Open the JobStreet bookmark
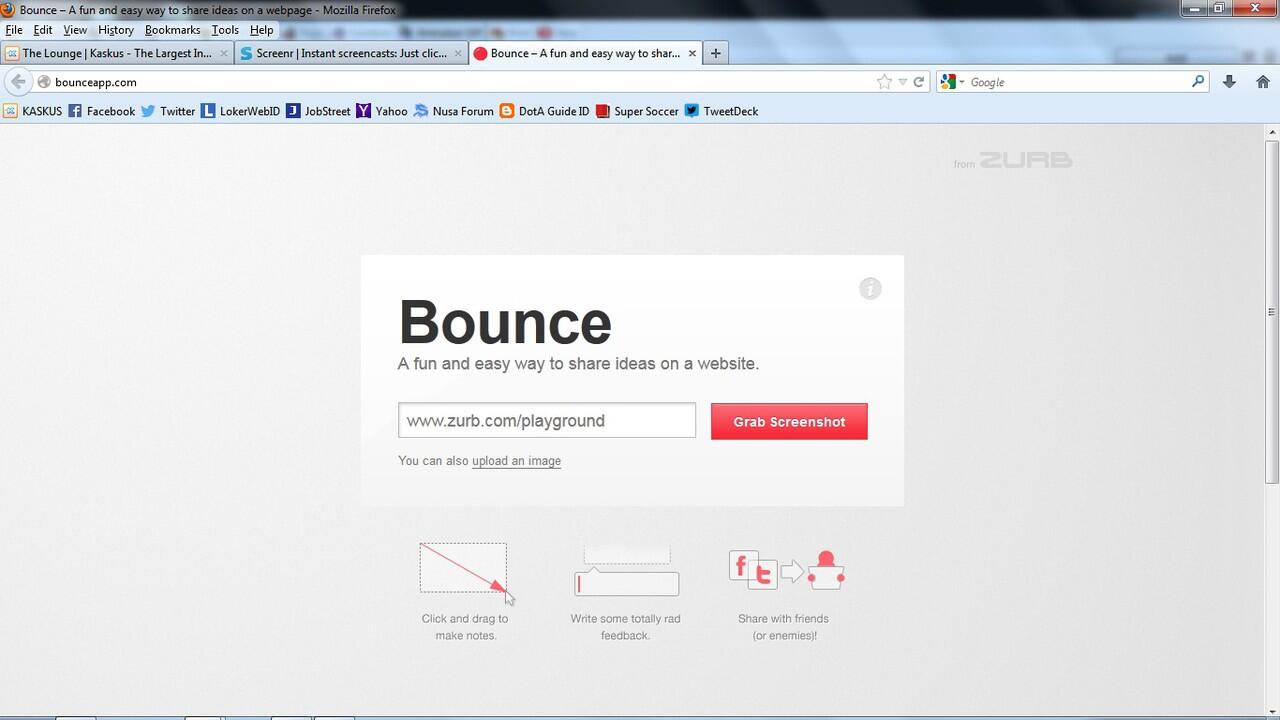Viewport: 1280px width, 720px height. pos(318,111)
